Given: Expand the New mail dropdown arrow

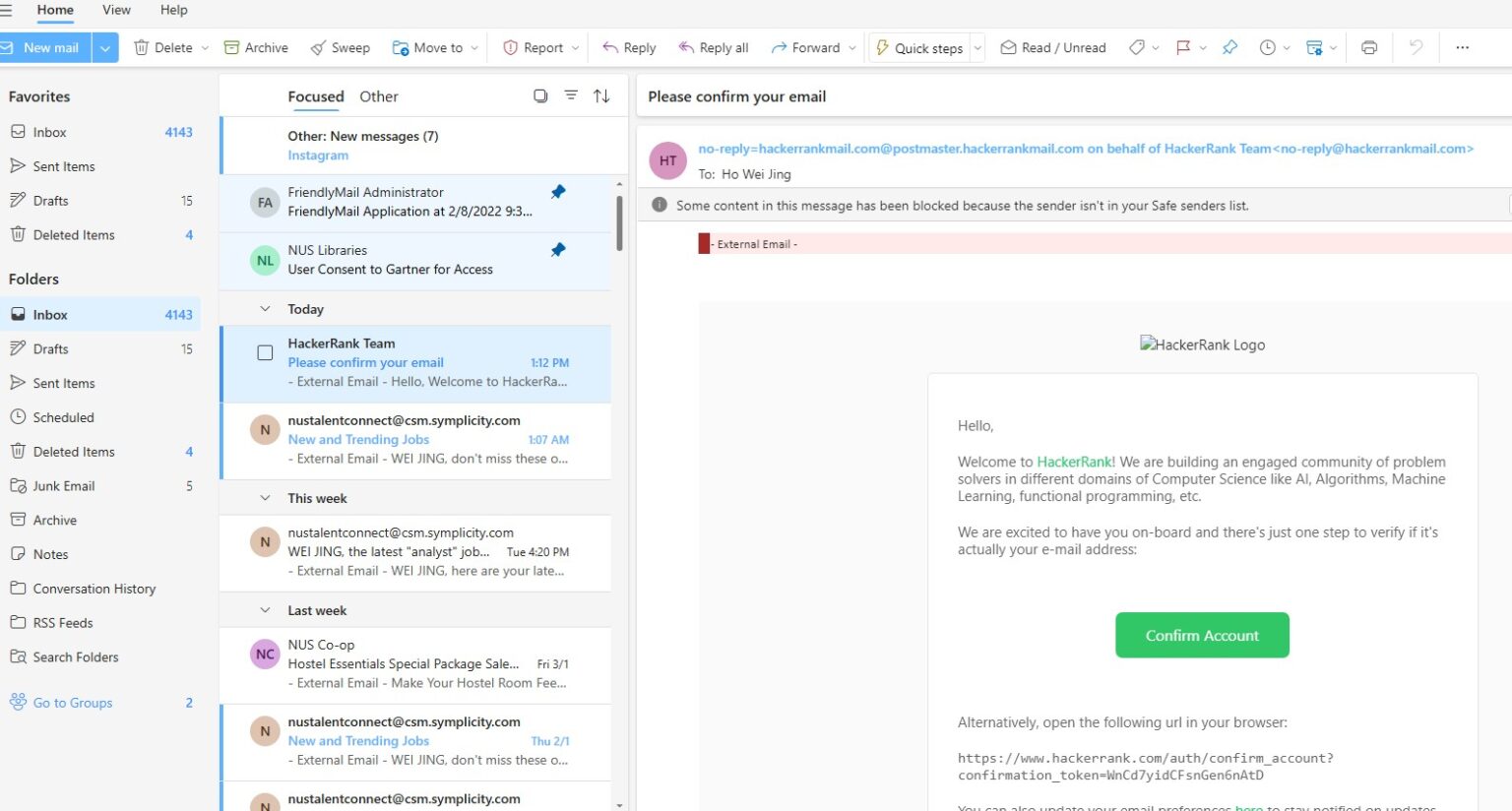Looking at the screenshot, I should (x=105, y=47).
